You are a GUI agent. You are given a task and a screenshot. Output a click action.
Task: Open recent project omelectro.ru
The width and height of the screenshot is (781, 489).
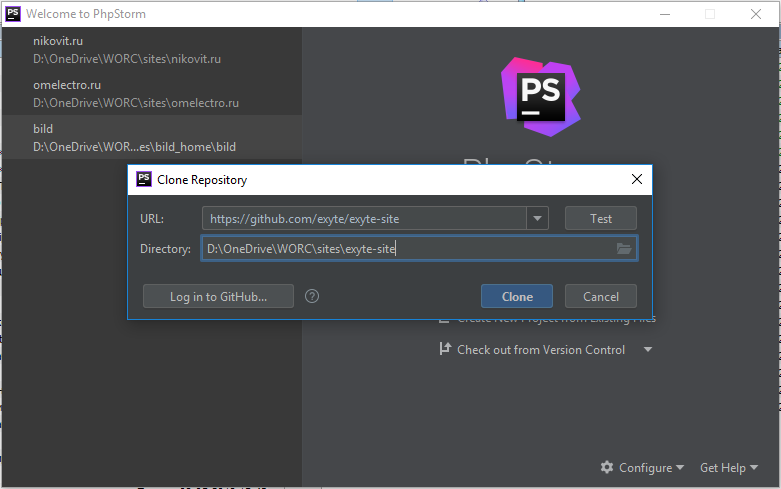[x=151, y=93]
